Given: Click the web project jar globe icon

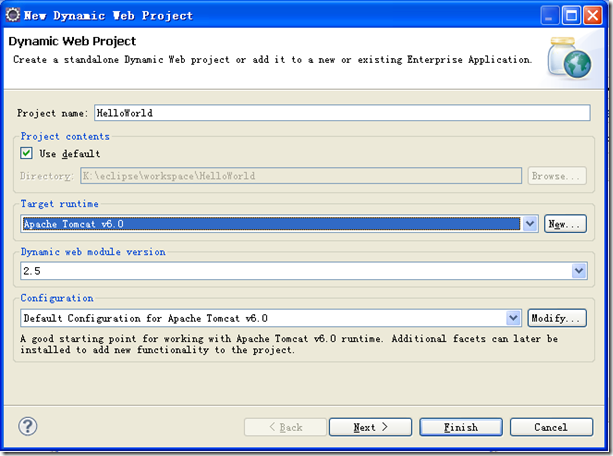Looking at the screenshot, I should pyautogui.click(x=570, y=58).
